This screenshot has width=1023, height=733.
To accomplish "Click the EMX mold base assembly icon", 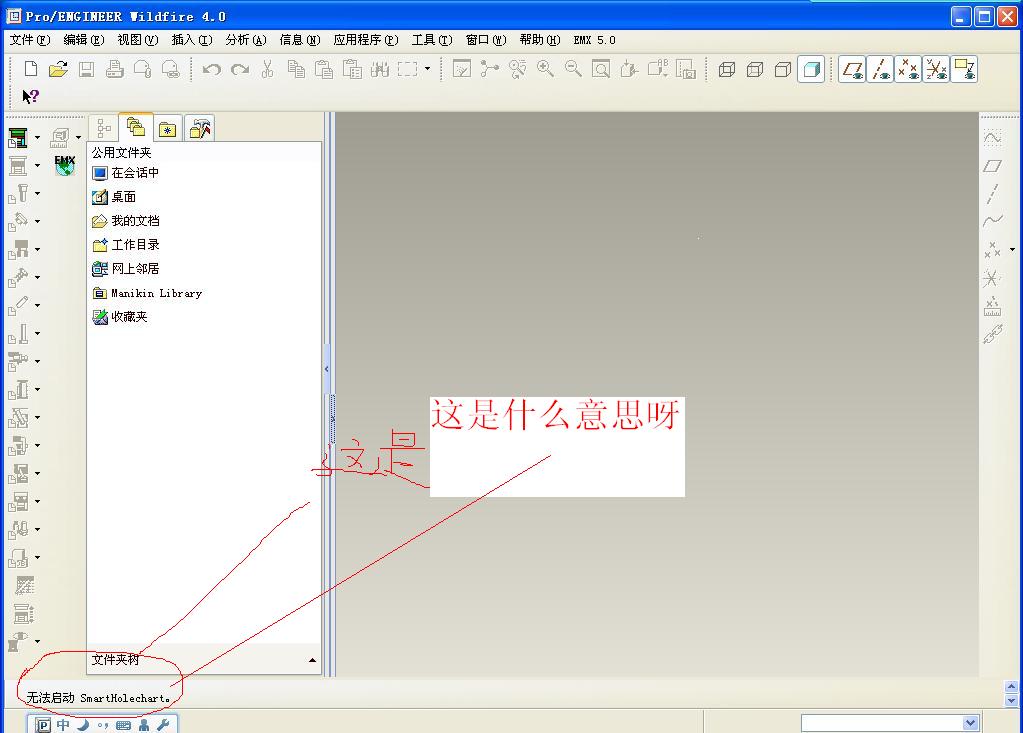I will click(x=18, y=166).
